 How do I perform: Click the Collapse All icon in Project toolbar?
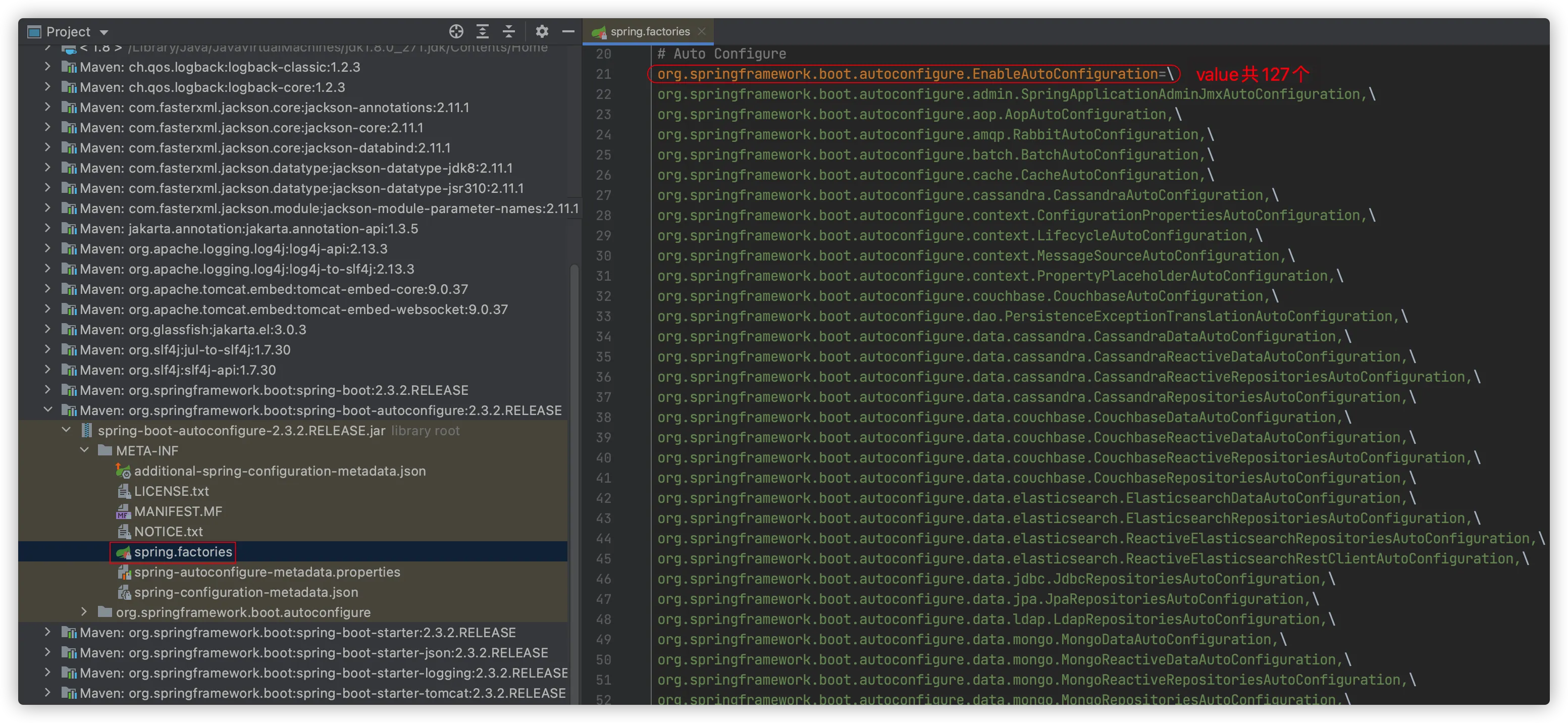(509, 32)
